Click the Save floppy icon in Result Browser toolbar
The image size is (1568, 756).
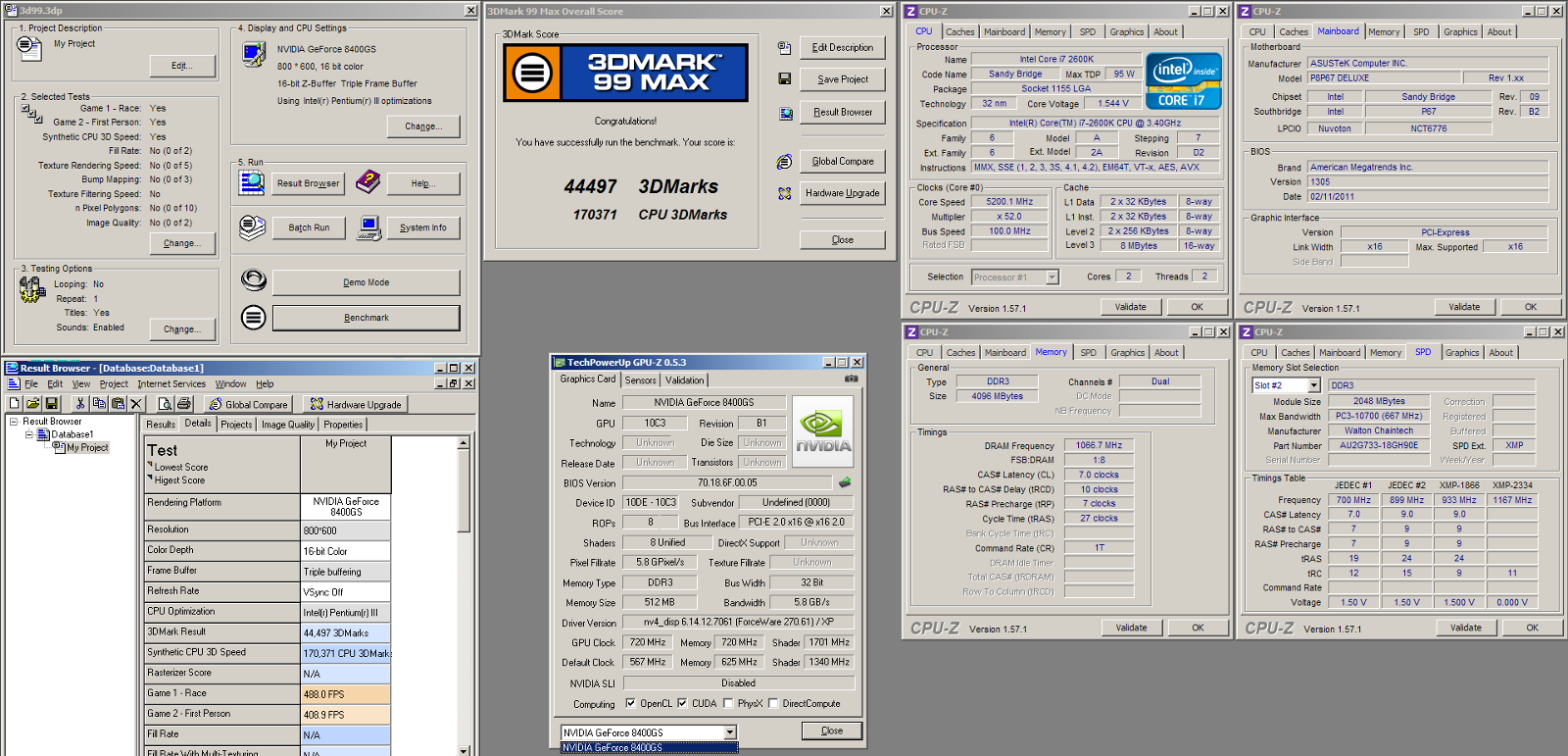pyautogui.click(x=52, y=403)
